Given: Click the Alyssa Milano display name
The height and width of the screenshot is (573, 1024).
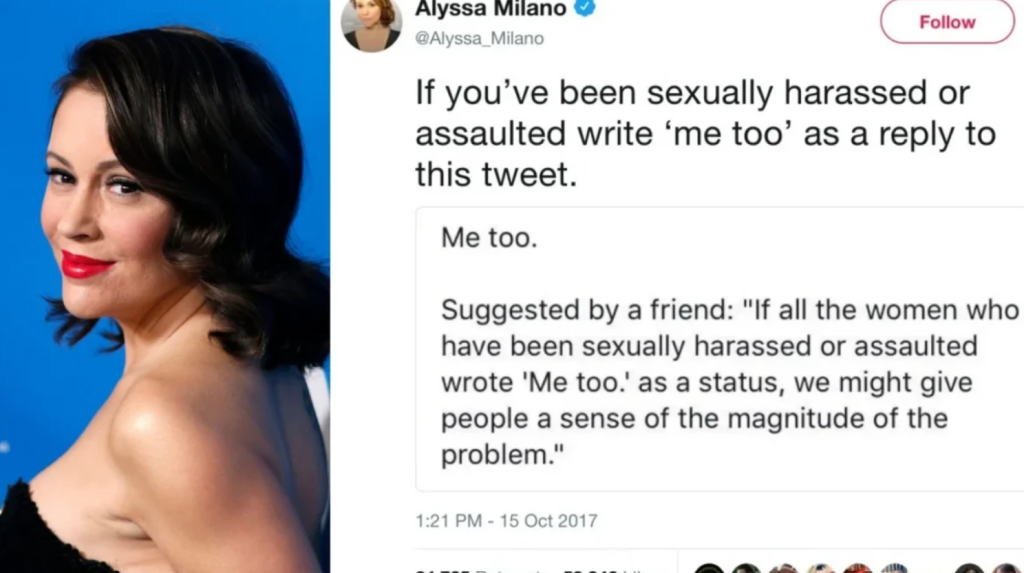Looking at the screenshot, I should coord(490,9).
